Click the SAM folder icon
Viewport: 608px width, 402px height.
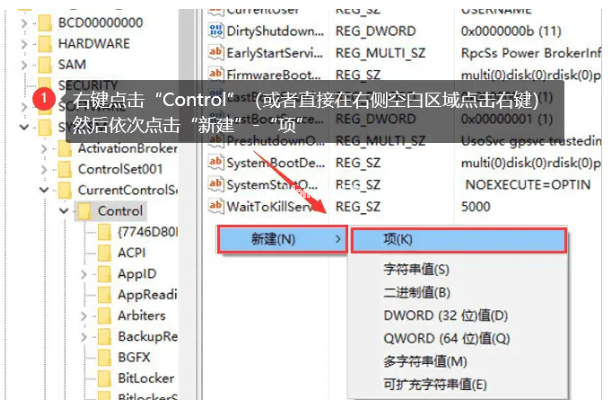pyautogui.click(x=42, y=65)
